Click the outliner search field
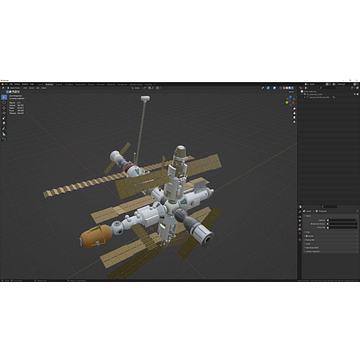 (x=328, y=88)
